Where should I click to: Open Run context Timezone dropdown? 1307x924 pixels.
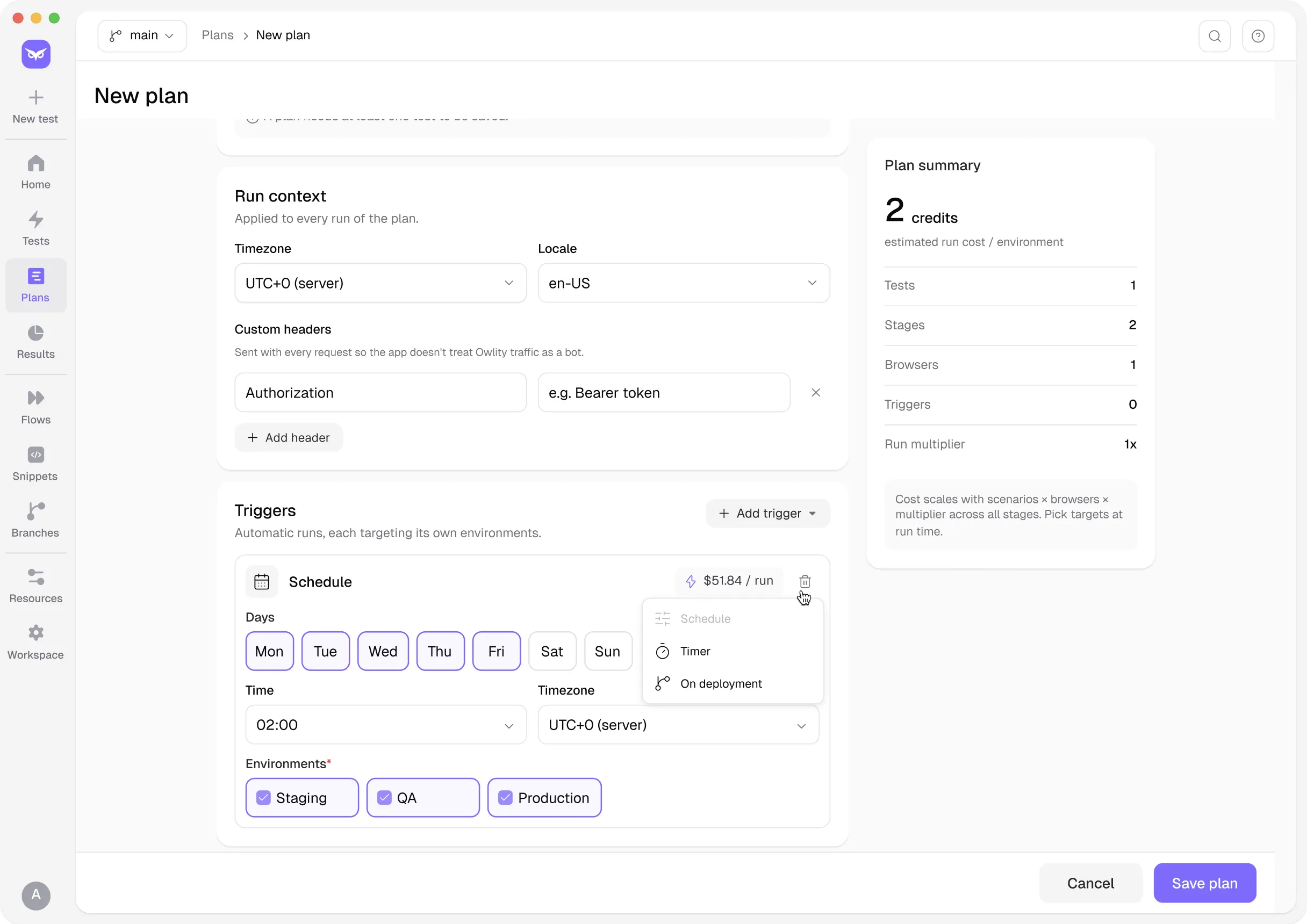click(x=380, y=283)
